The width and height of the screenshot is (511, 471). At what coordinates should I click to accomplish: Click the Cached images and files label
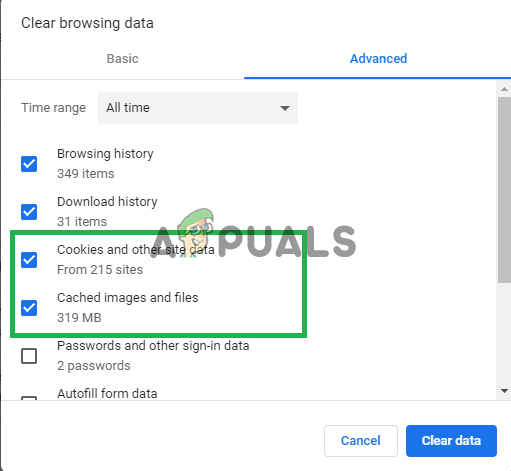(128, 298)
